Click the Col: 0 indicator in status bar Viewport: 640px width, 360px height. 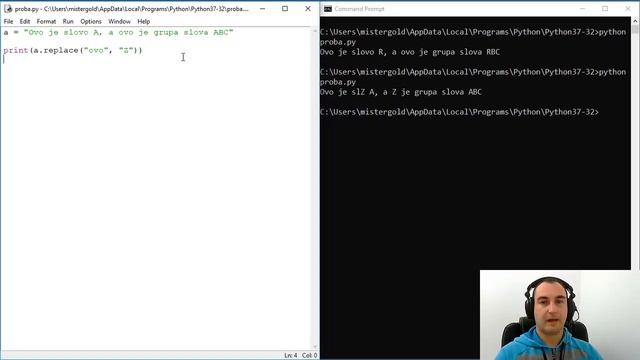click(309, 356)
